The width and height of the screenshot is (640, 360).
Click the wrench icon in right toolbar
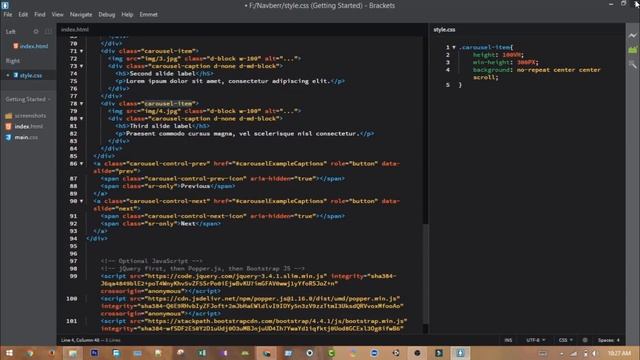point(632,64)
